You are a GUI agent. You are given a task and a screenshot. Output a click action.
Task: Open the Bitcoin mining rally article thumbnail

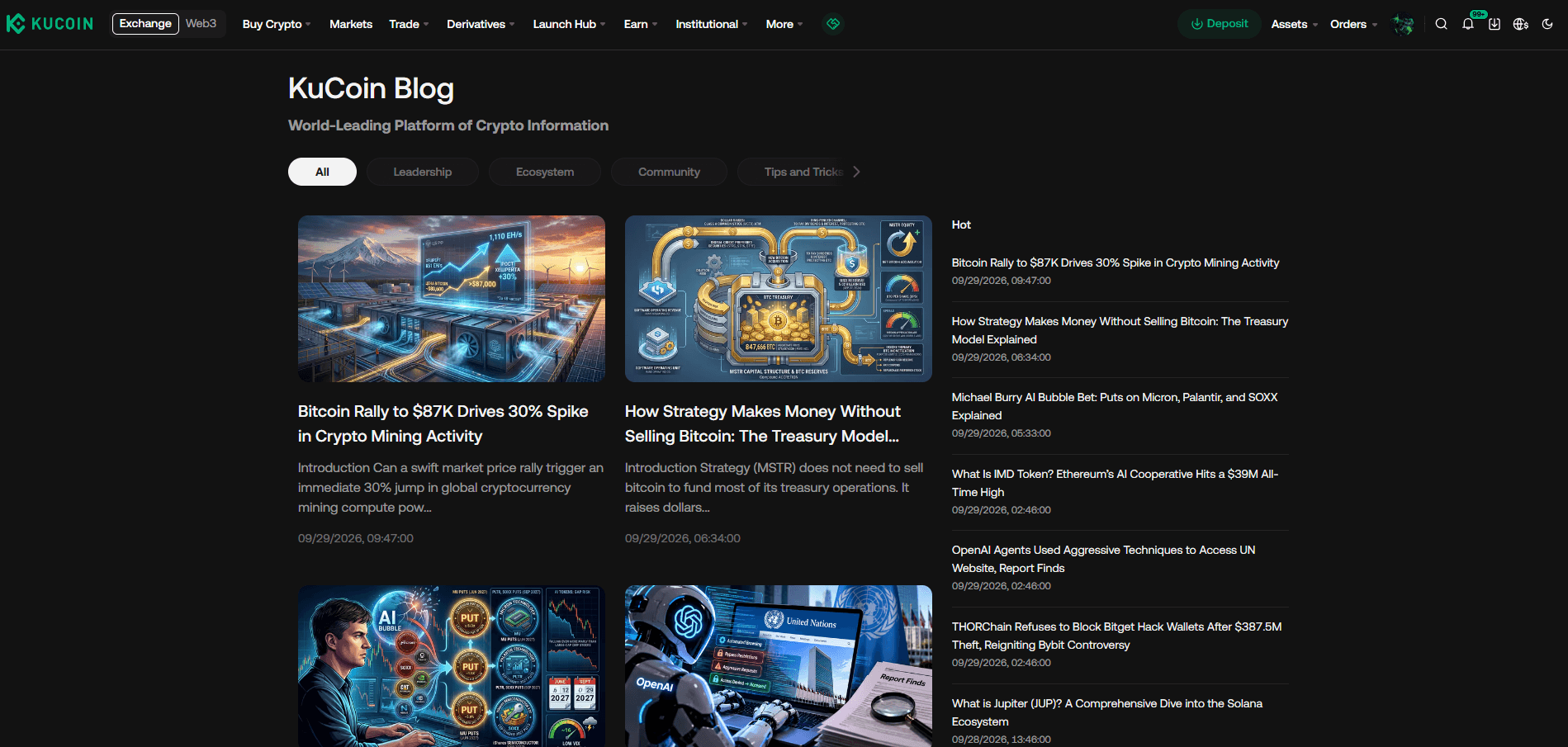coord(452,299)
